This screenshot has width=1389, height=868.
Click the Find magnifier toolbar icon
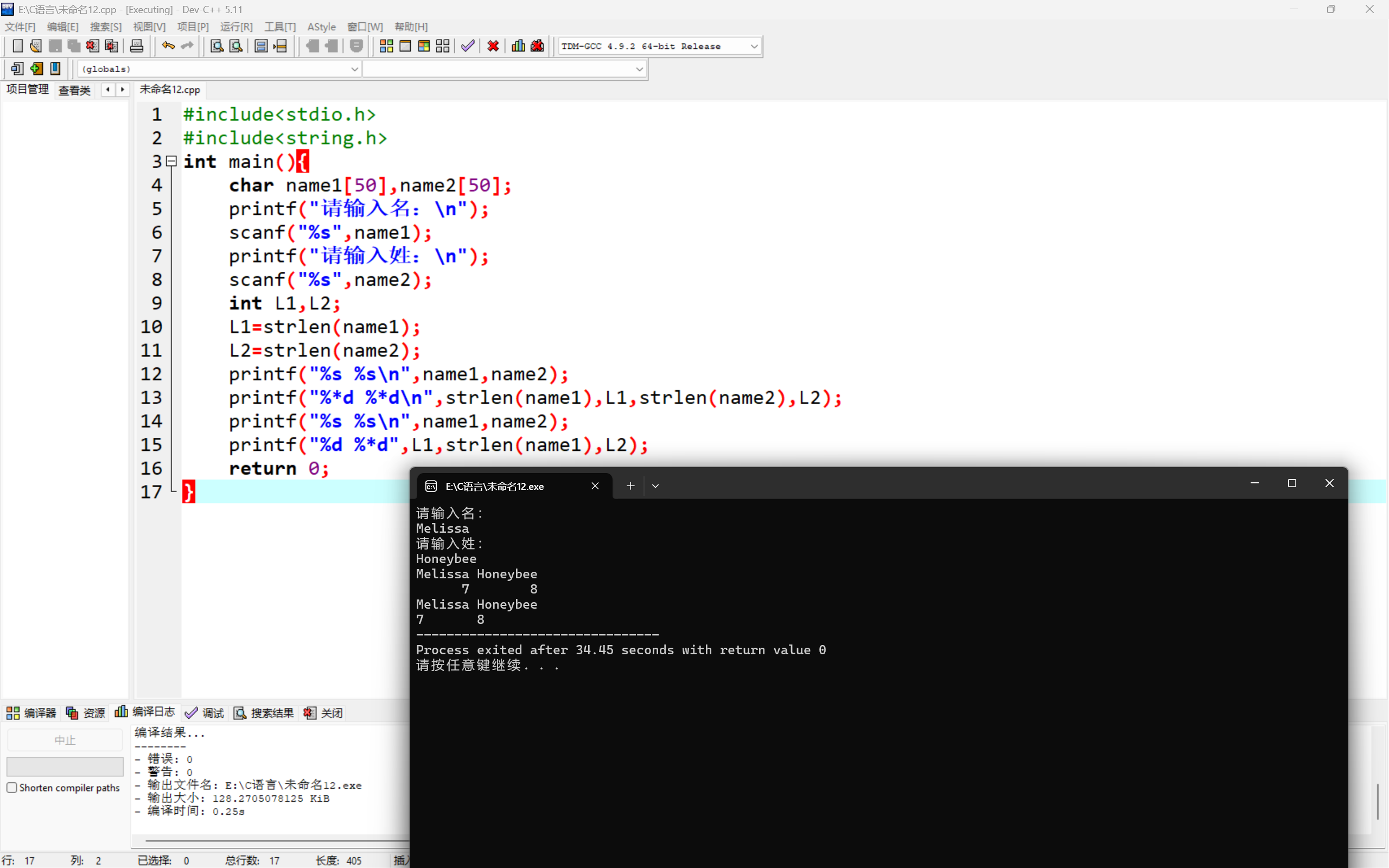(x=216, y=46)
